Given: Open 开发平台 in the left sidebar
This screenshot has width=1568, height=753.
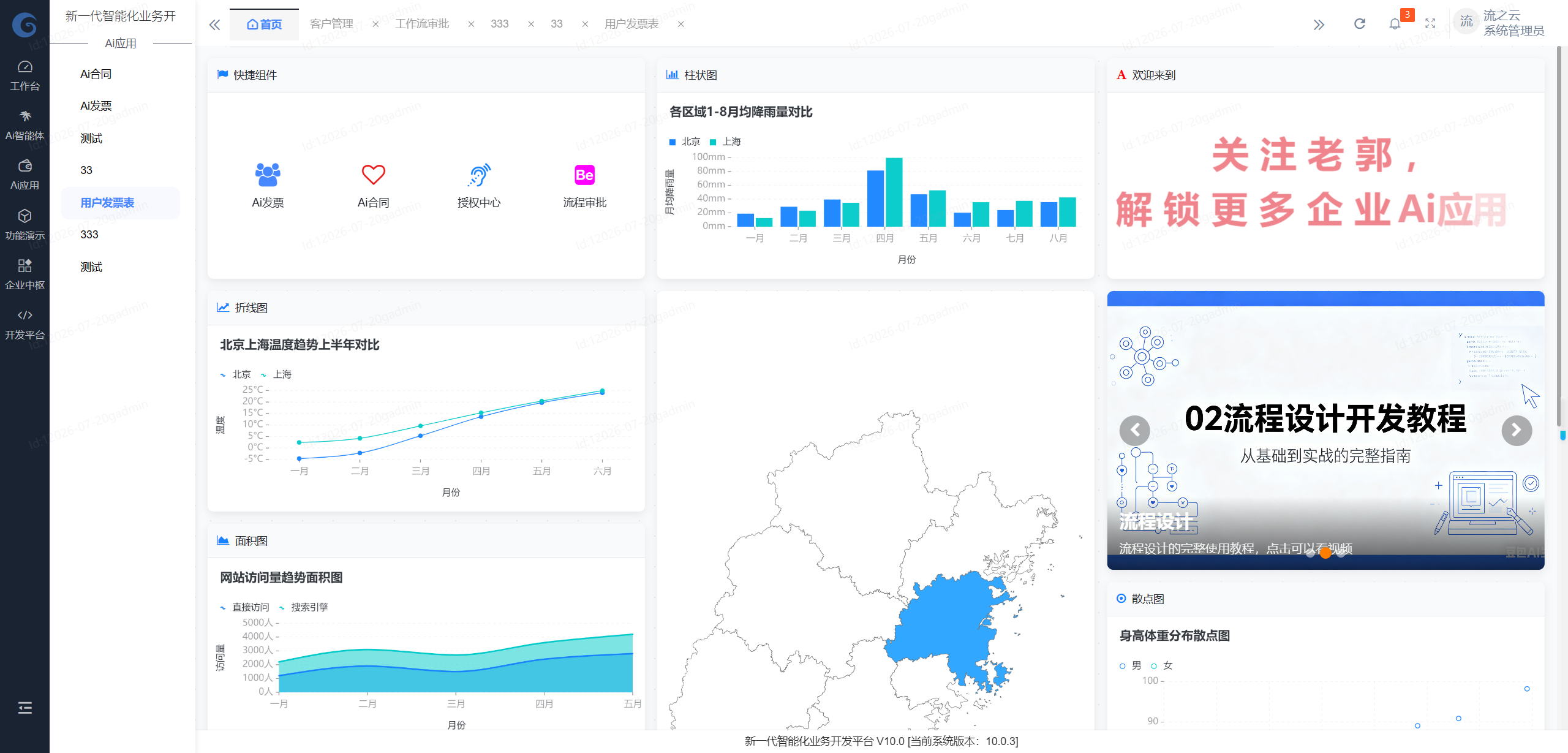Looking at the screenshot, I should (24, 324).
